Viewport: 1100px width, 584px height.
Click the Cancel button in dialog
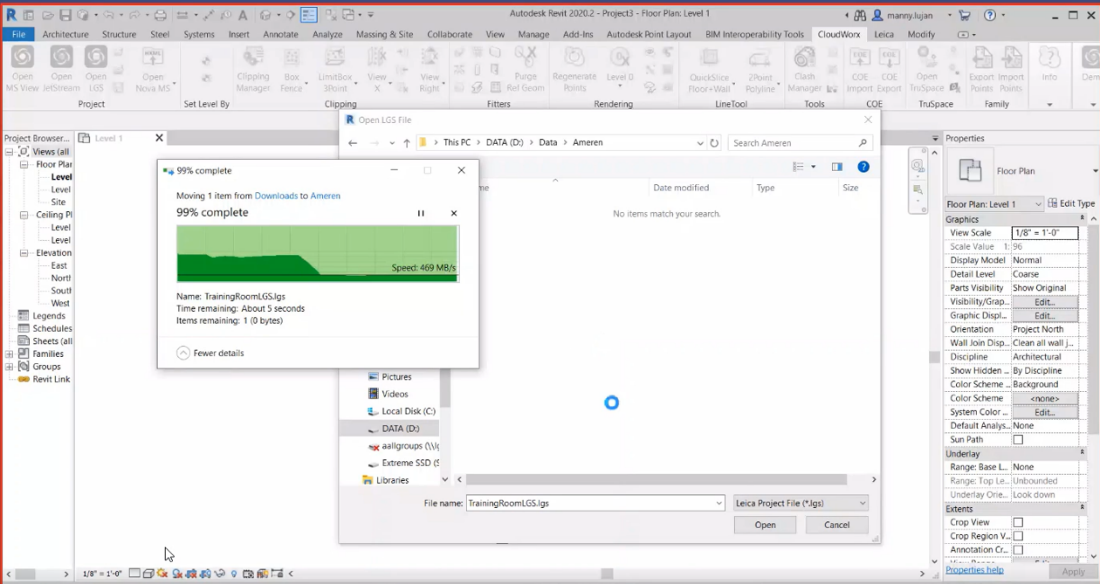[837, 524]
